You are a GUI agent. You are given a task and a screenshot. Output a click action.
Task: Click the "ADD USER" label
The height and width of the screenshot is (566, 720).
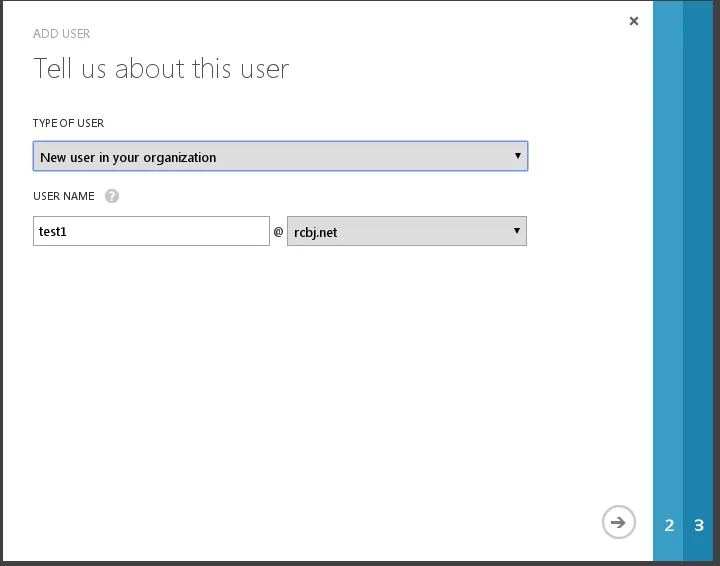pos(62,34)
